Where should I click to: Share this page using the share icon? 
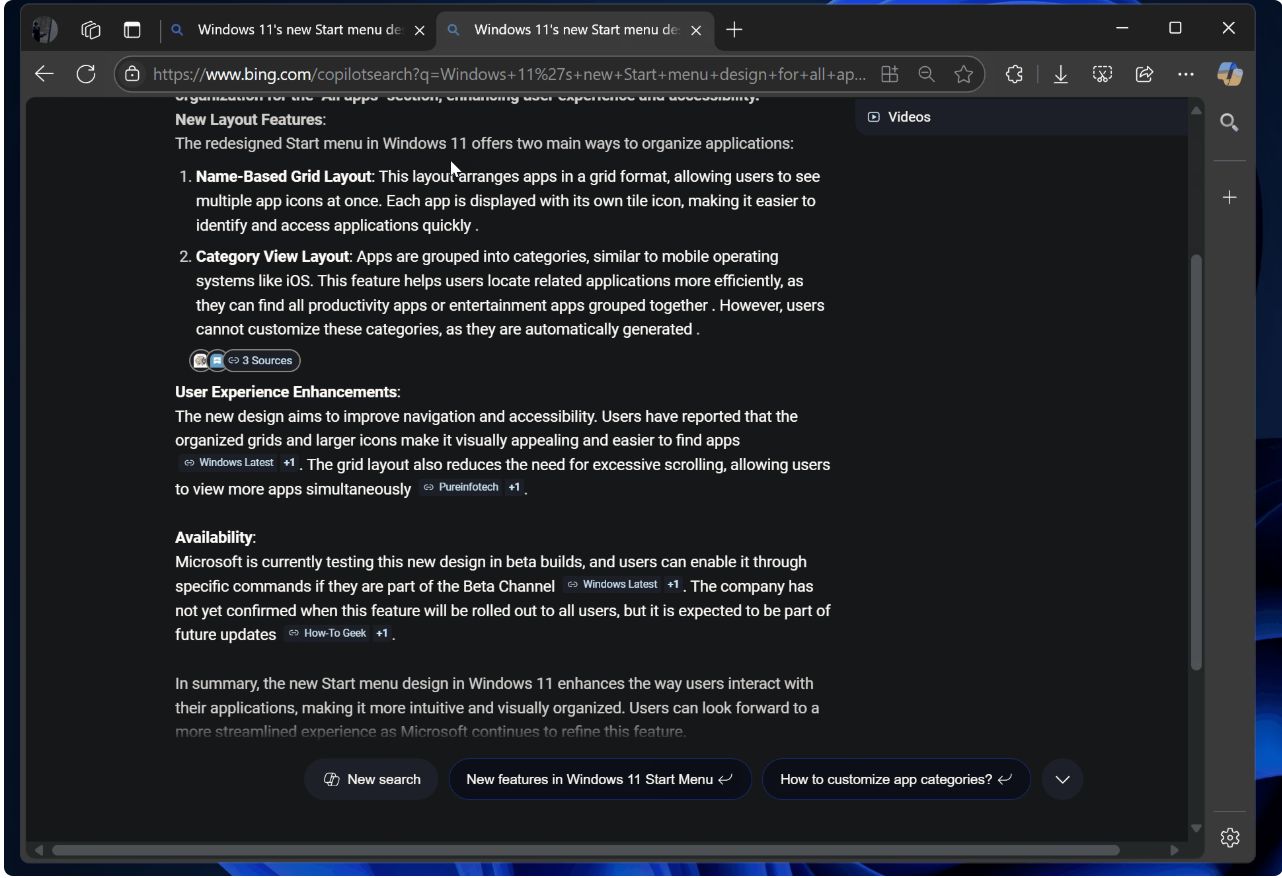coord(1144,74)
